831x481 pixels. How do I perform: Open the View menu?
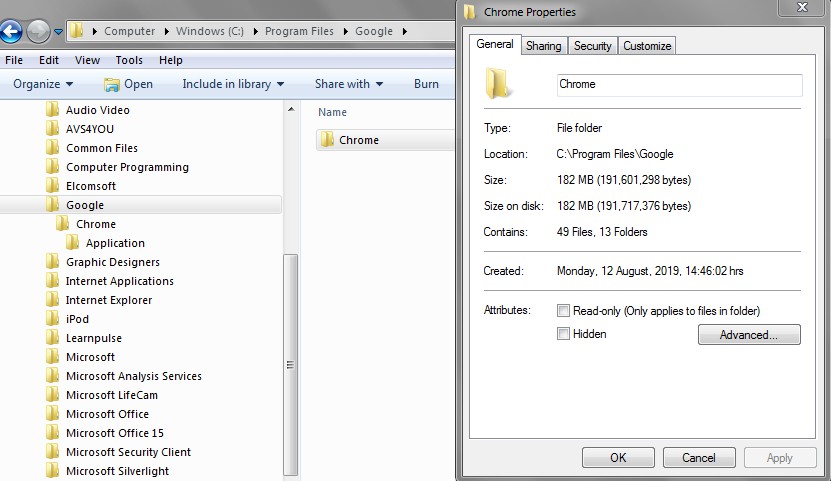[87, 60]
